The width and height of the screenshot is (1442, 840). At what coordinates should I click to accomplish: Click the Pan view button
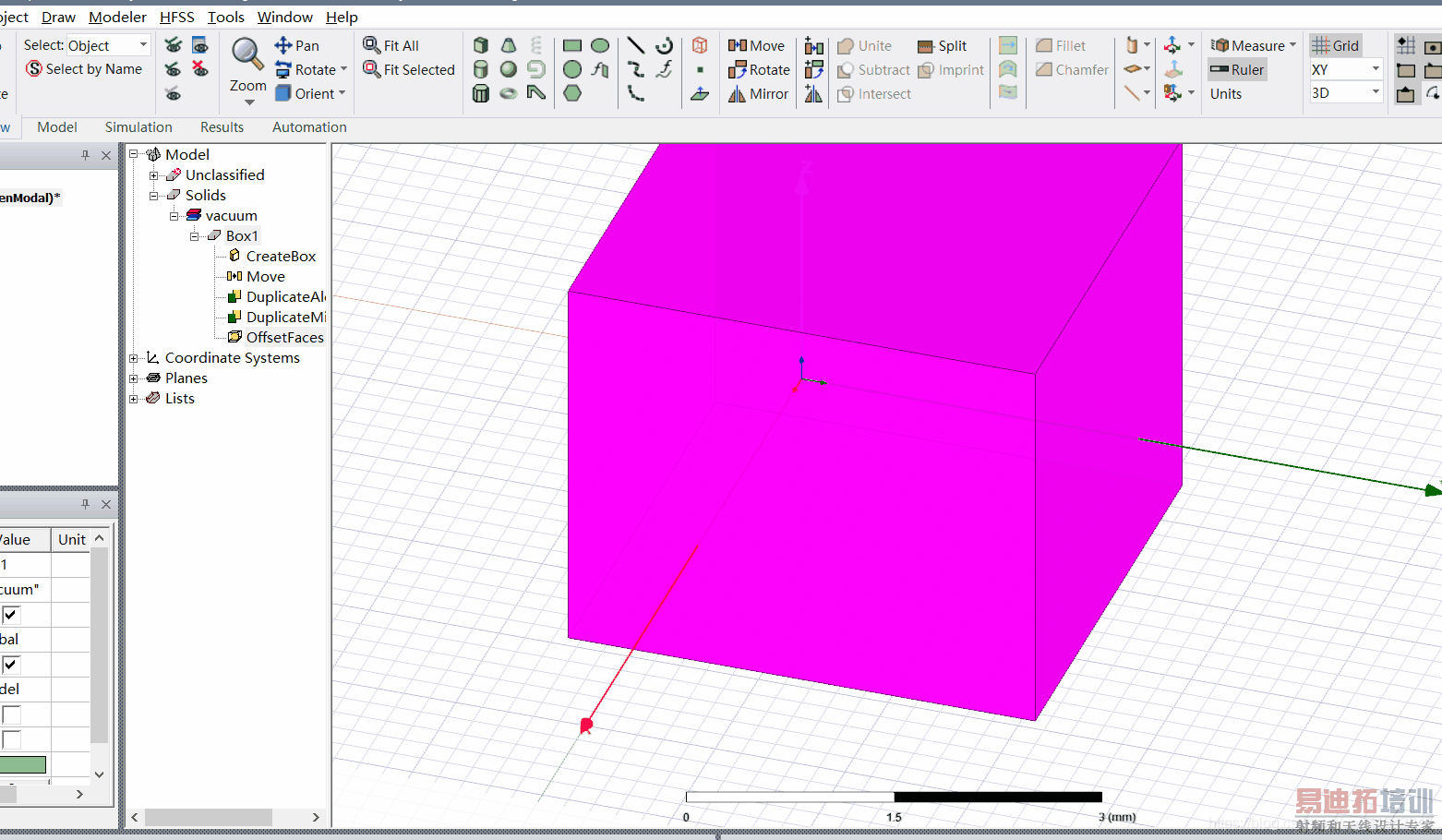(x=297, y=45)
